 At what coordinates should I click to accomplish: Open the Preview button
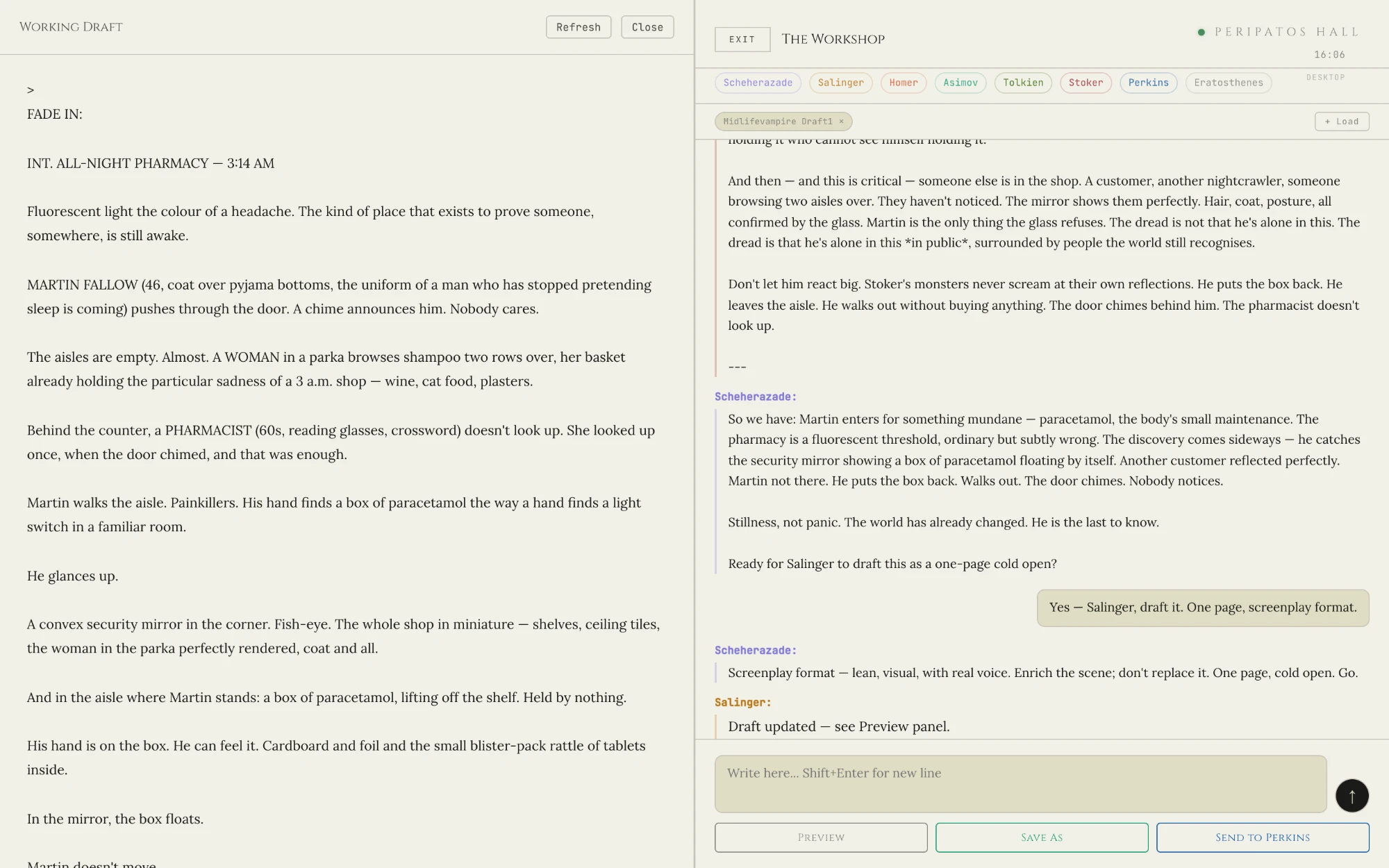point(821,837)
